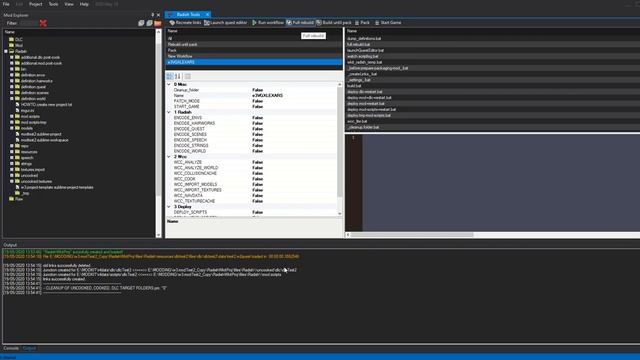Expand the uncooked folder node

point(12,176)
